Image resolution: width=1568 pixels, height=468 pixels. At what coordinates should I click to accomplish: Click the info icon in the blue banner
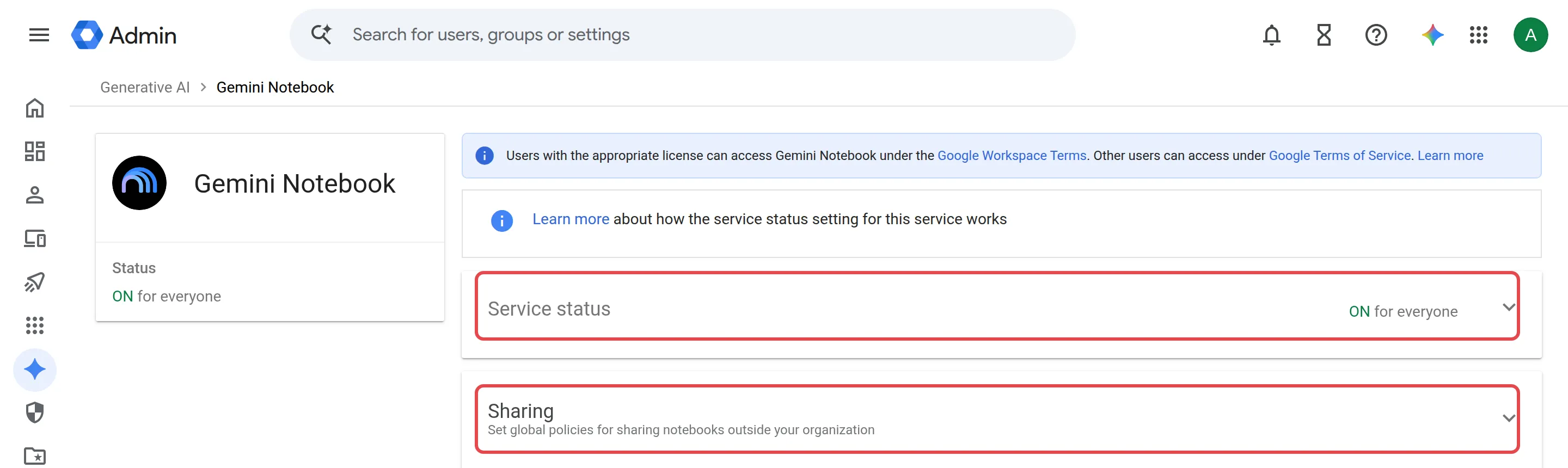click(x=484, y=156)
